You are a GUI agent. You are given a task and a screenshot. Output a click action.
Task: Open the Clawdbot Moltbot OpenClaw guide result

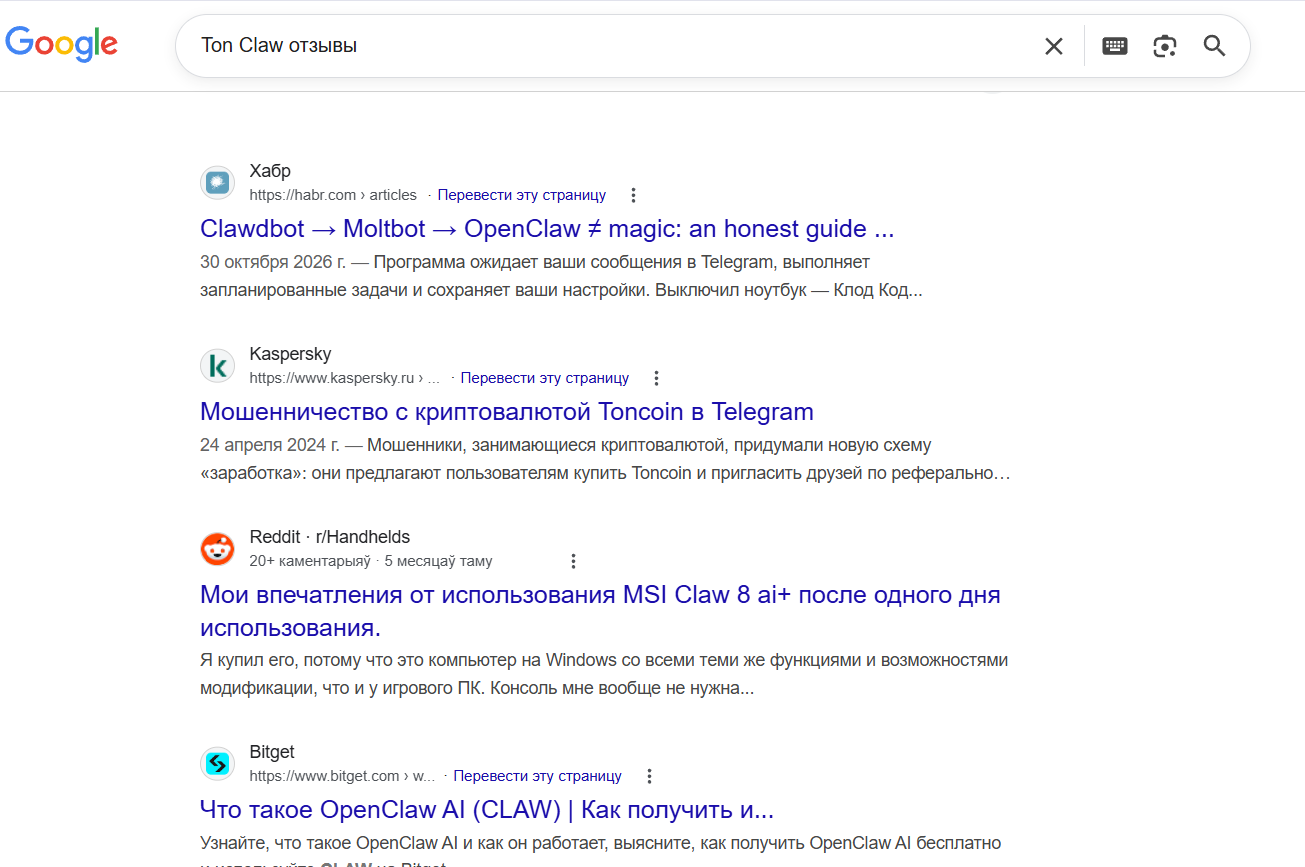tap(546, 229)
